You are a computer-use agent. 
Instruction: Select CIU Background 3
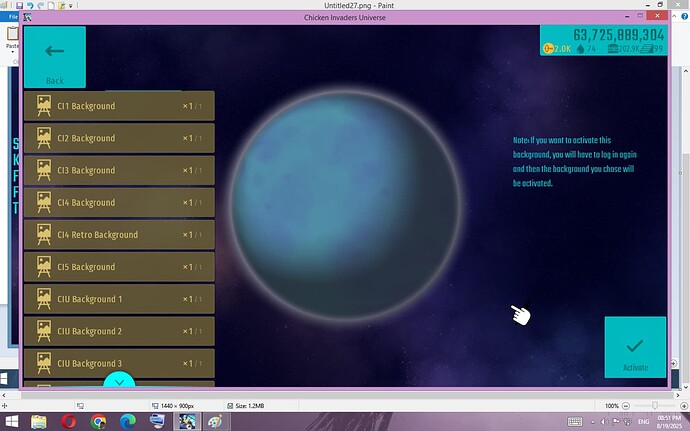coord(119,363)
